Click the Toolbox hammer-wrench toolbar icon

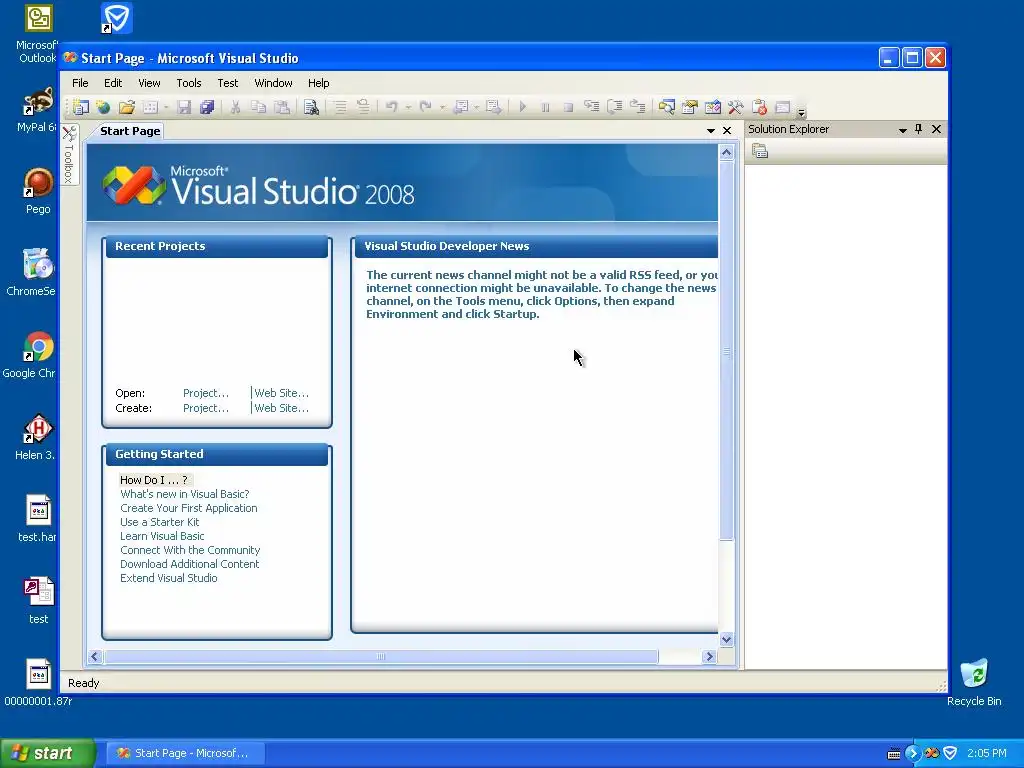click(735, 107)
